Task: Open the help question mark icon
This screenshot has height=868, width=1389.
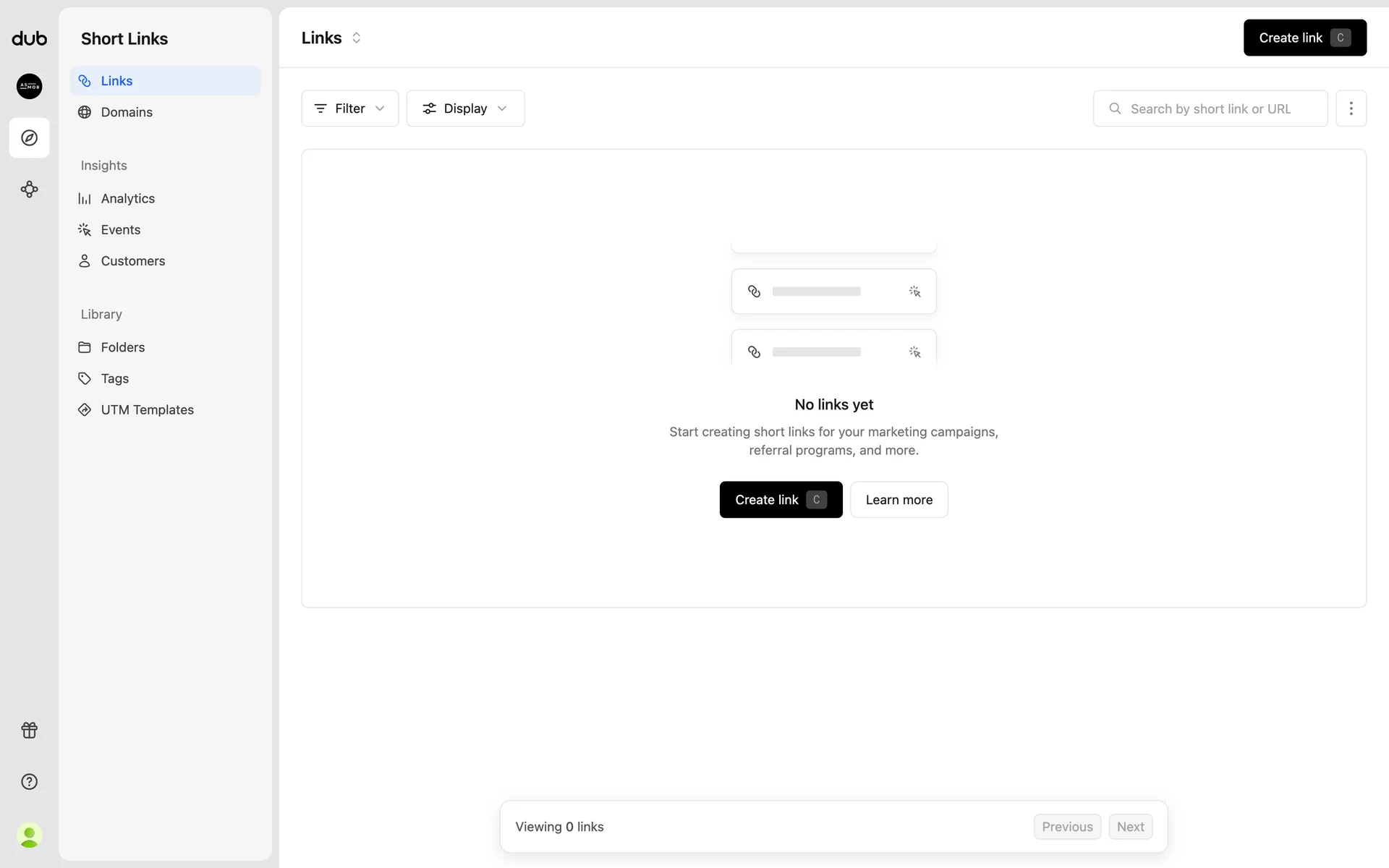Action: tap(29, 781)
